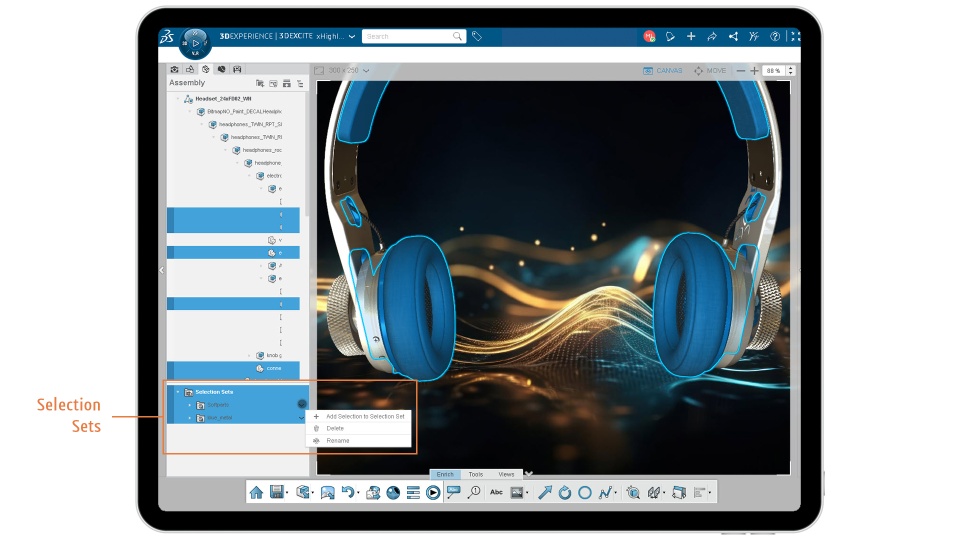This screenshot has height=540, width=960.
Task: Select the Softparts selection set
Action: pos(218,405)
